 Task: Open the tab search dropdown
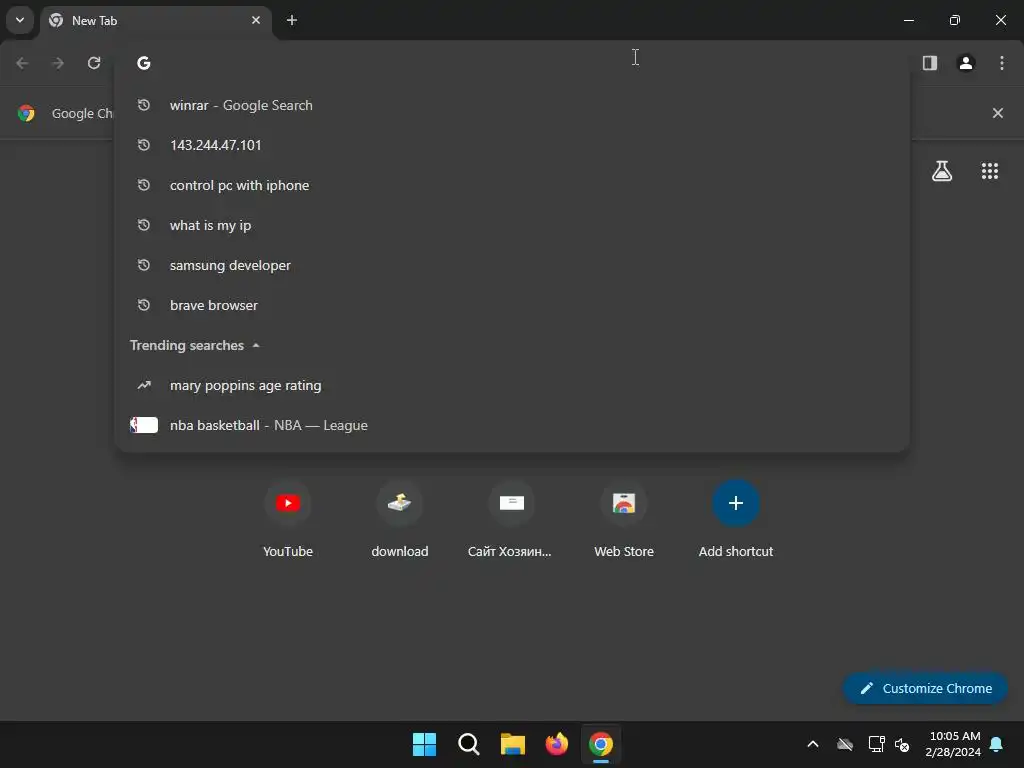tap(20, 20)
